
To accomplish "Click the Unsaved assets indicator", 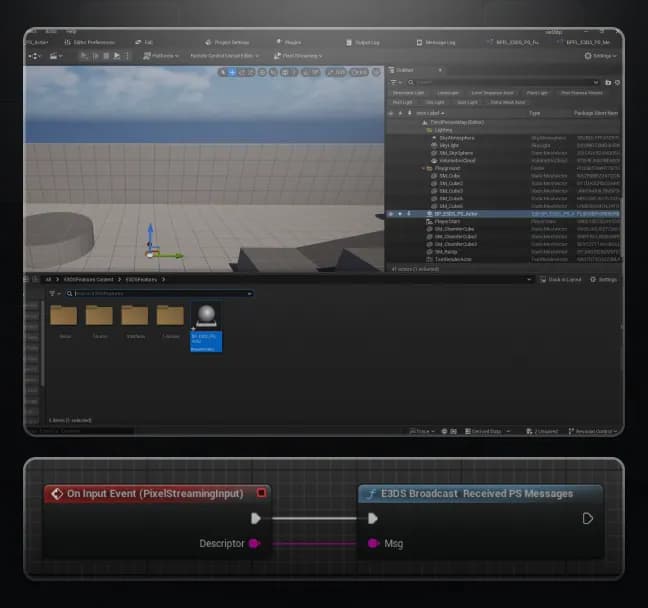I will [x=542, y=432].
